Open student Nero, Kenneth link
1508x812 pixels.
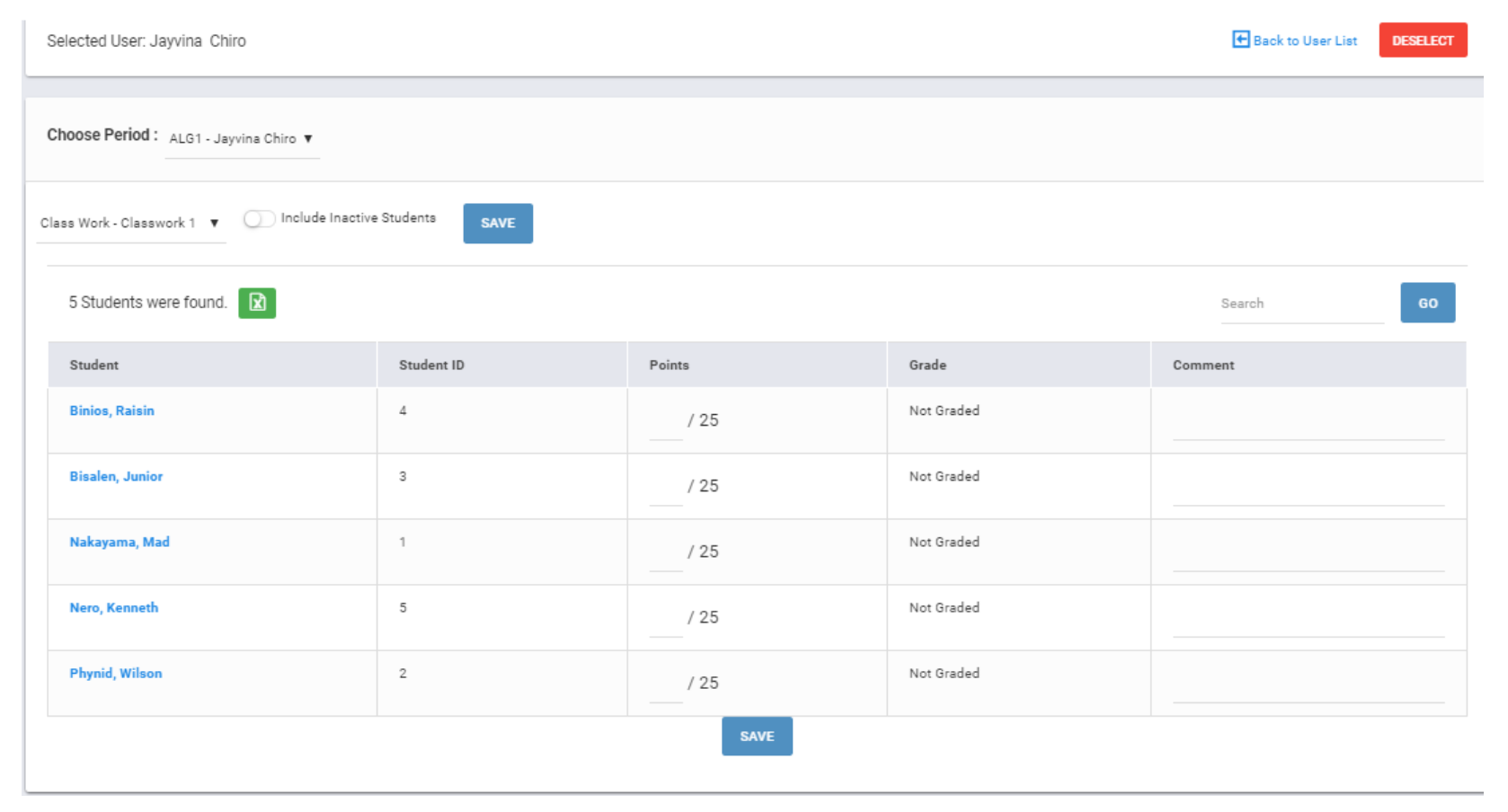[113, 607]
